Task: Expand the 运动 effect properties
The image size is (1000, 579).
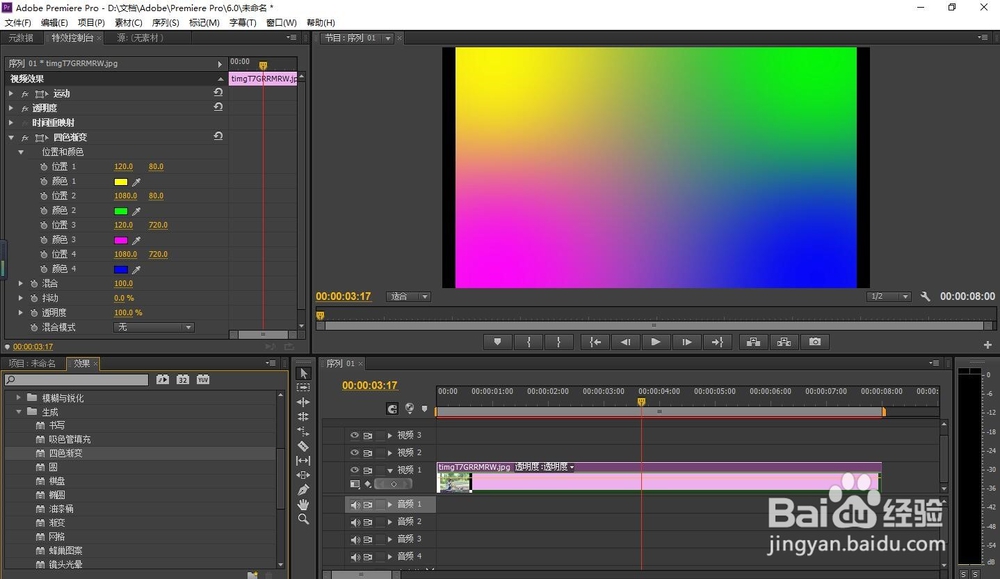Action: point(11,94)
